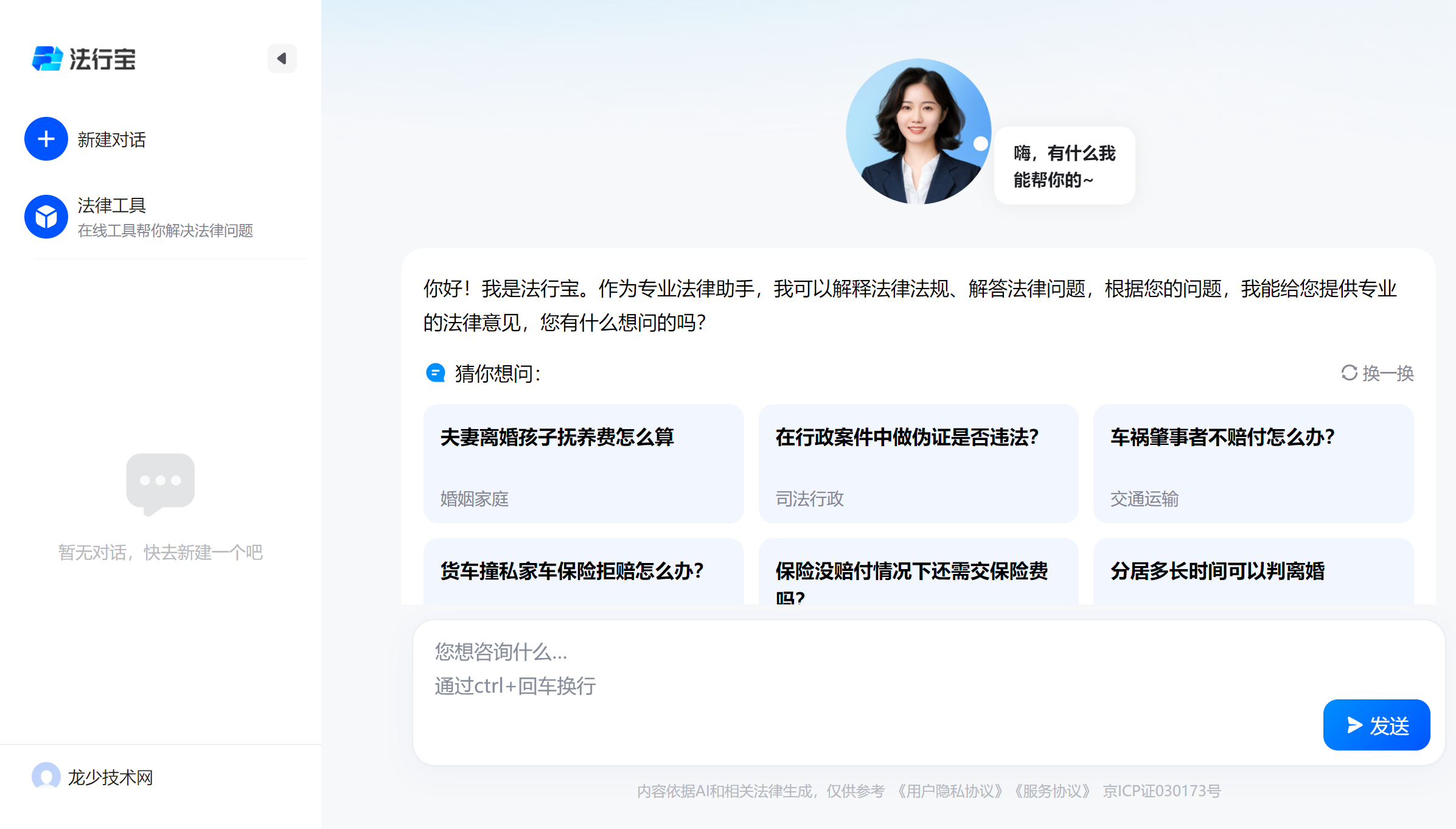1456x829 pixels.
Task: Click the 猜你想问 chat bubble icon
Action: [436, 373]
